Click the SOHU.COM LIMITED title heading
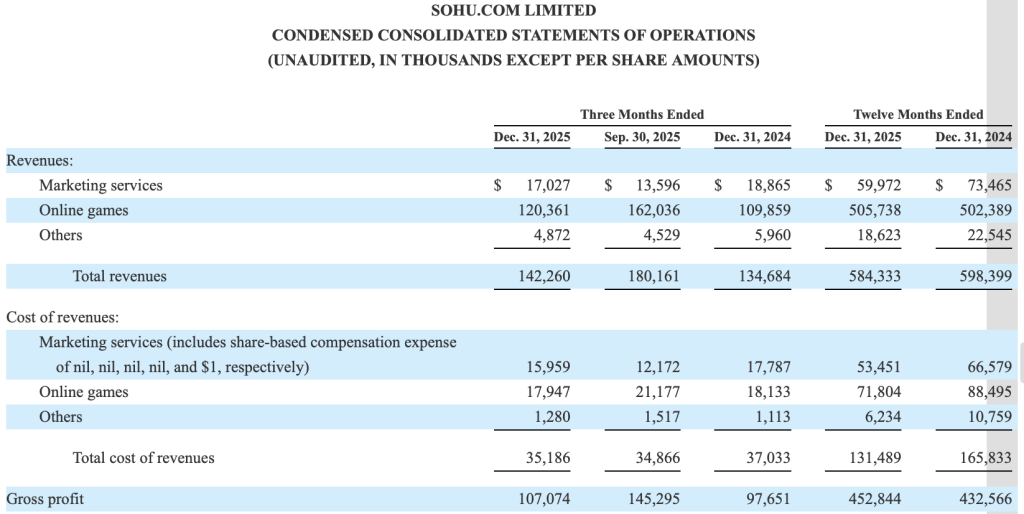The width and height of the screenshot is (1024, 514). point(513,11)
